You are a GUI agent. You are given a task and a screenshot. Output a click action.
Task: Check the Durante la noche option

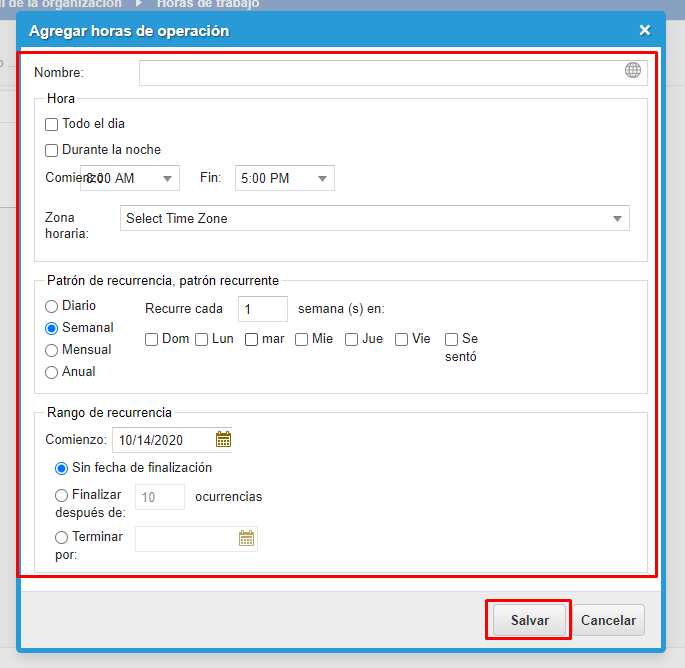pos(52,150)
